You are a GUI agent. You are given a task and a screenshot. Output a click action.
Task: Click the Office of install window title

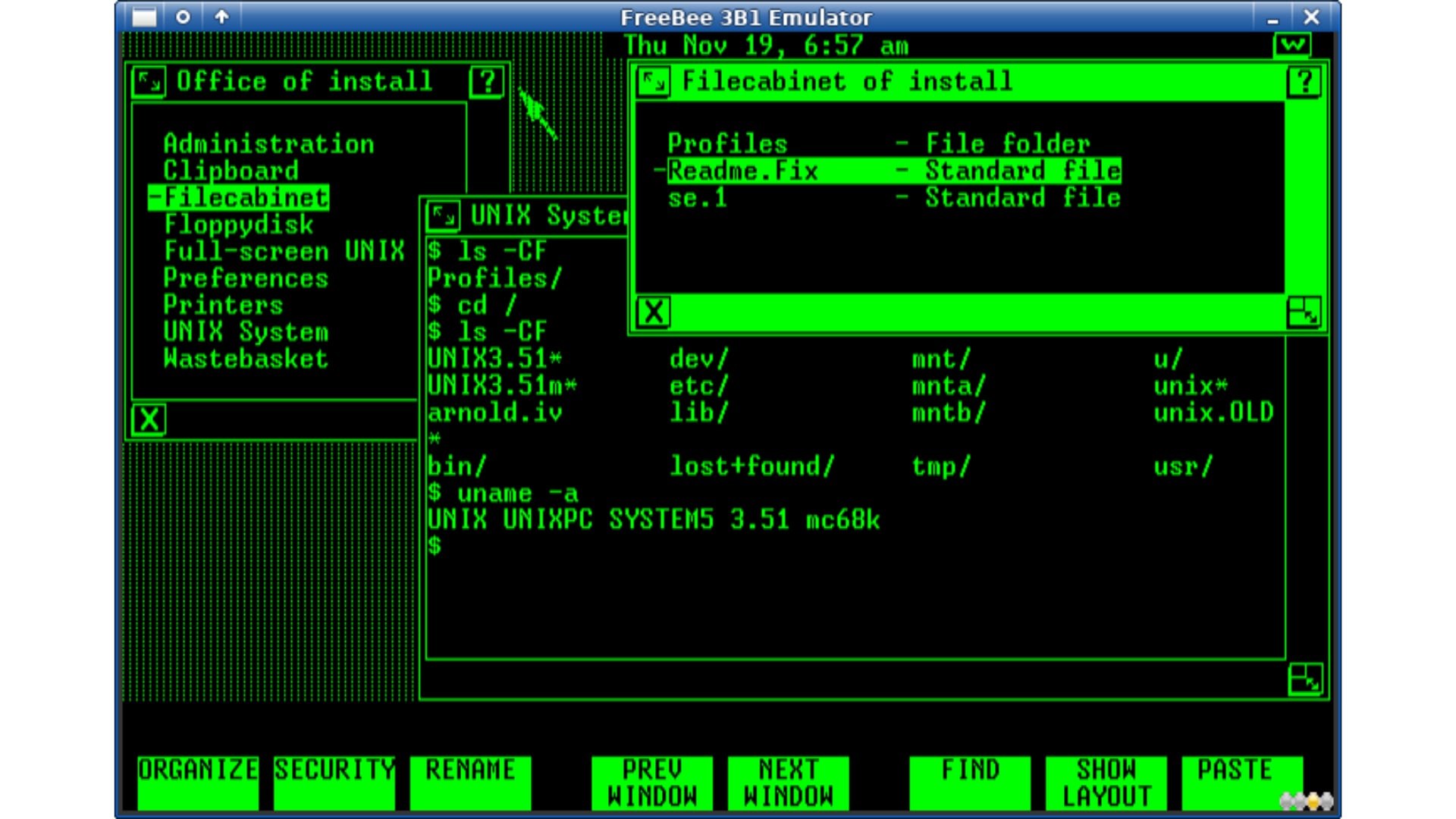click(304, 82)
